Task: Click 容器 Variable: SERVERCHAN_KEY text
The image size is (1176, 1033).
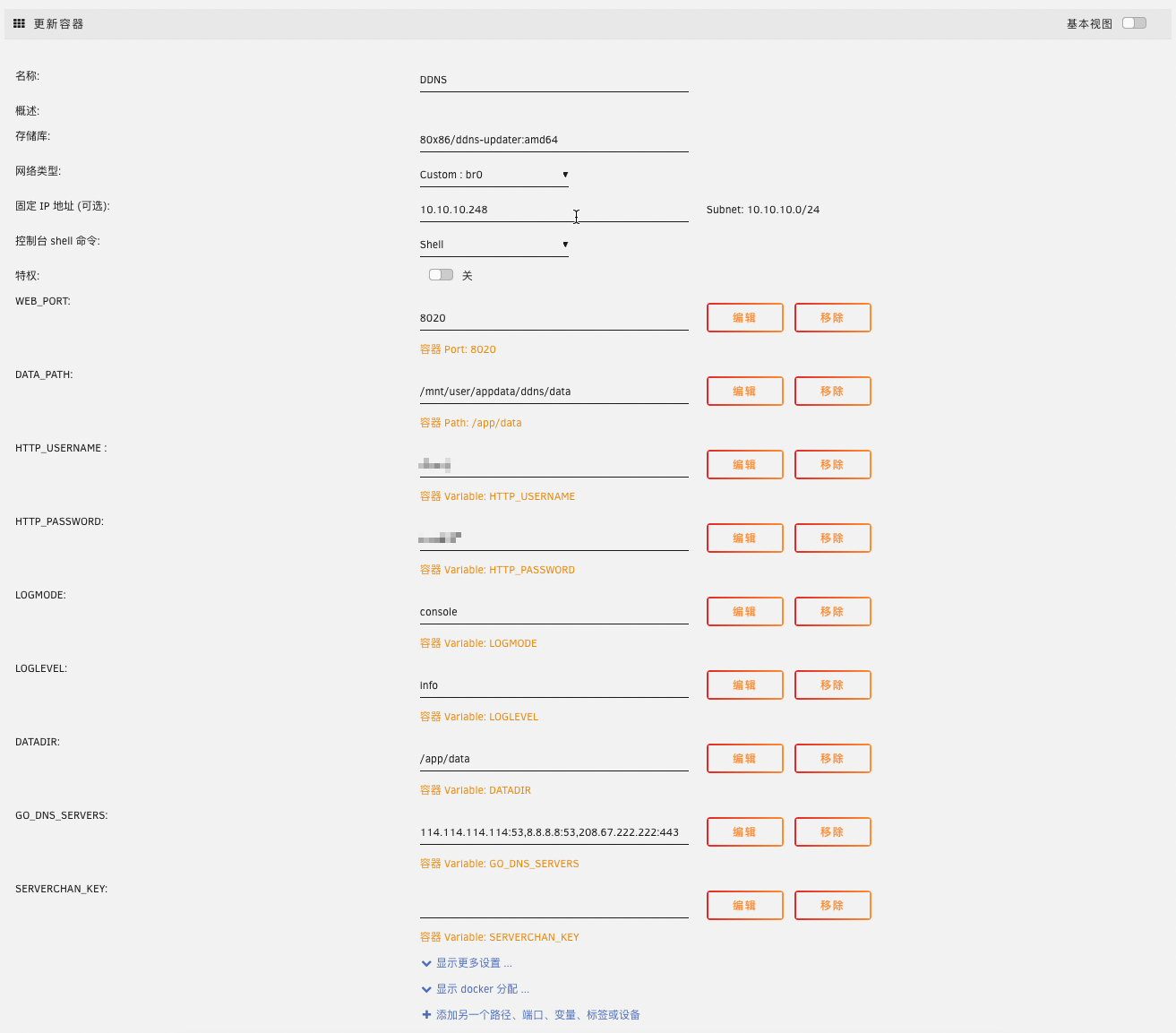Action: (500, 937)
